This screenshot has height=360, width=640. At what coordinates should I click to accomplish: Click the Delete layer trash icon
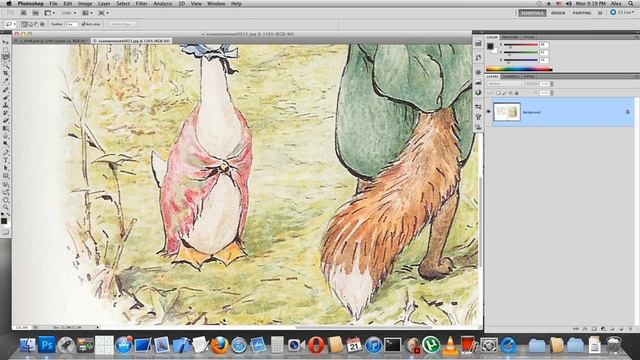[x=631, y=329]
